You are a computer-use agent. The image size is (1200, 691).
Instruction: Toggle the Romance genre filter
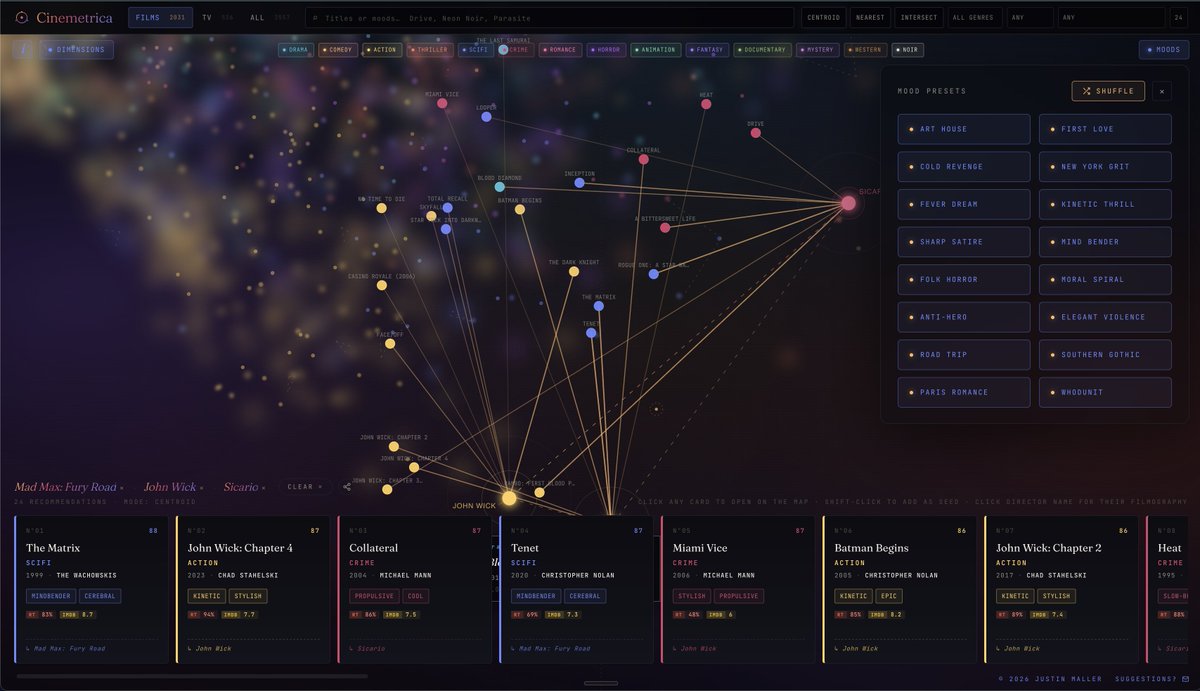[x=560, y=49]
